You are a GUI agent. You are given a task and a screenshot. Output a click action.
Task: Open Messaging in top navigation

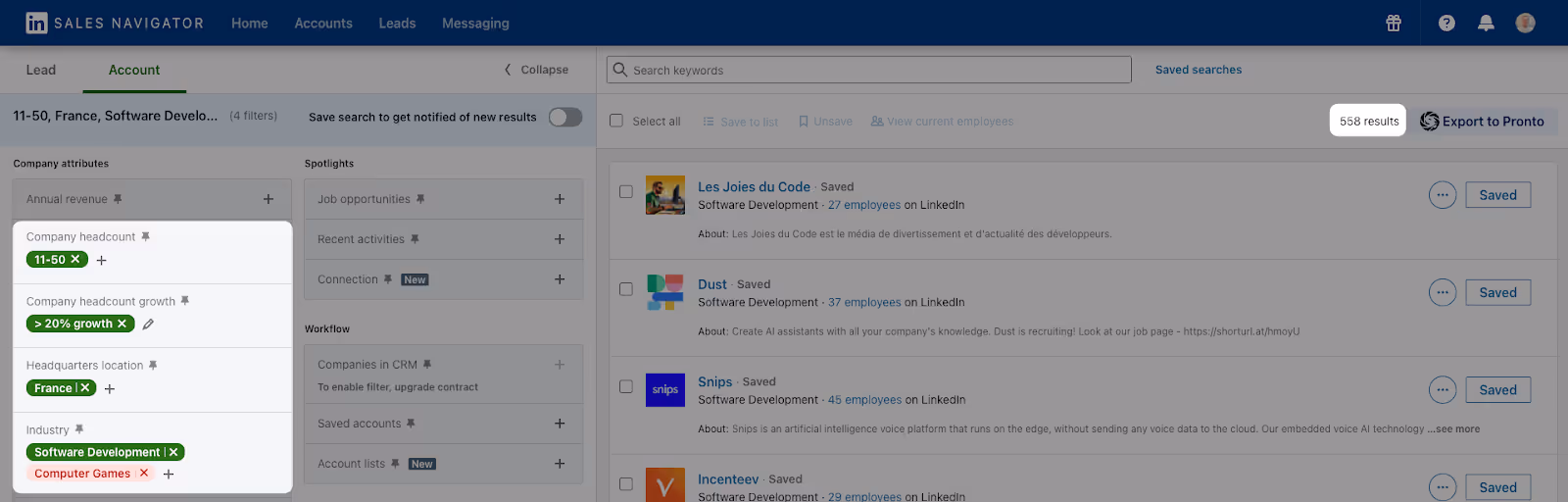(x=475, y=24)
